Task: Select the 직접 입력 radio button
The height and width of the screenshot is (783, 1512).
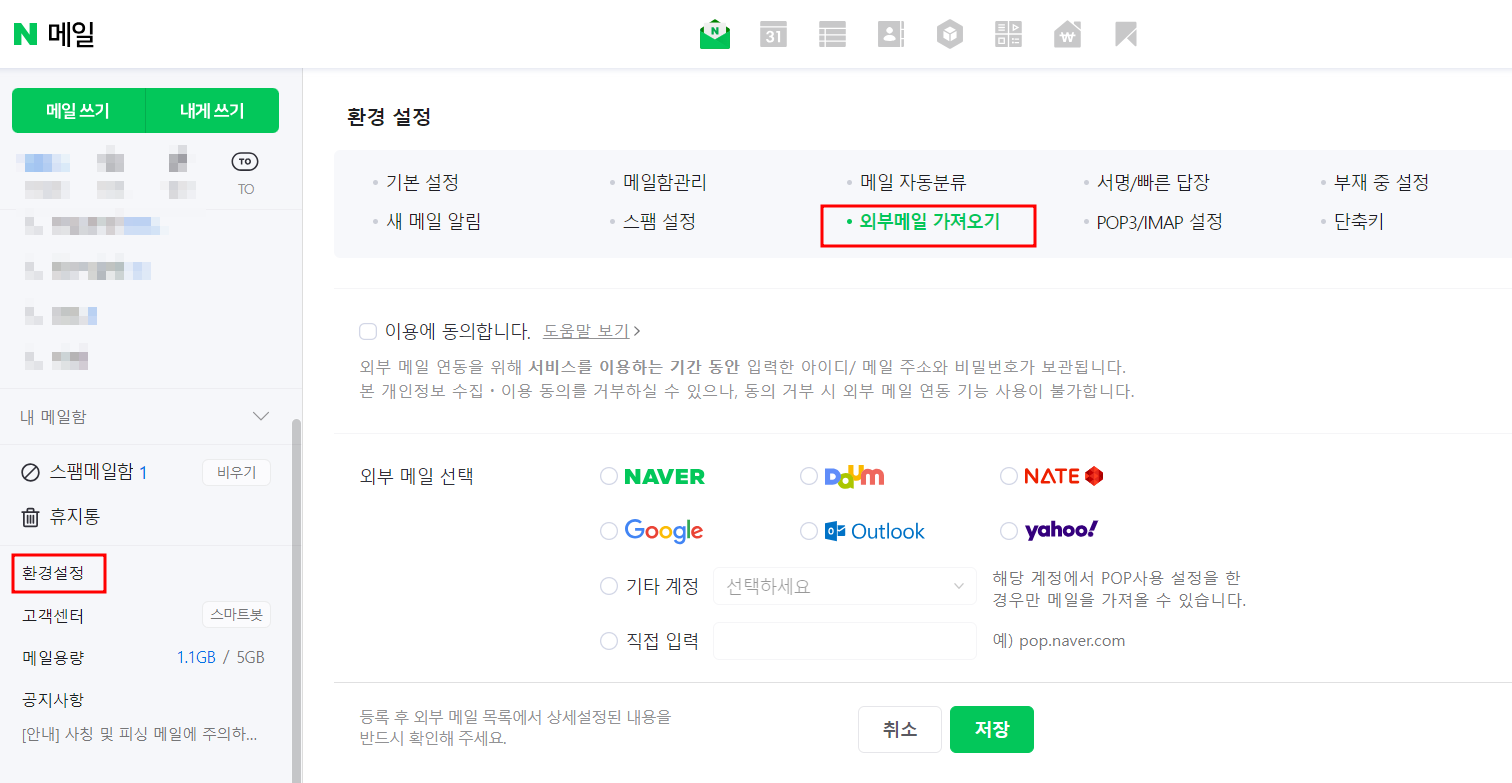Action: 608,641
